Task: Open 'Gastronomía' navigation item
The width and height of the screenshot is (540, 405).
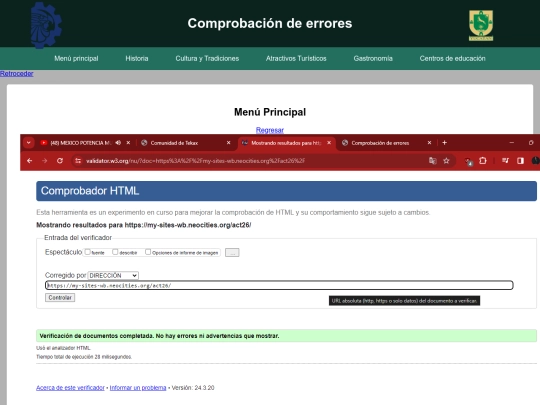Action: tap(373, 59)
